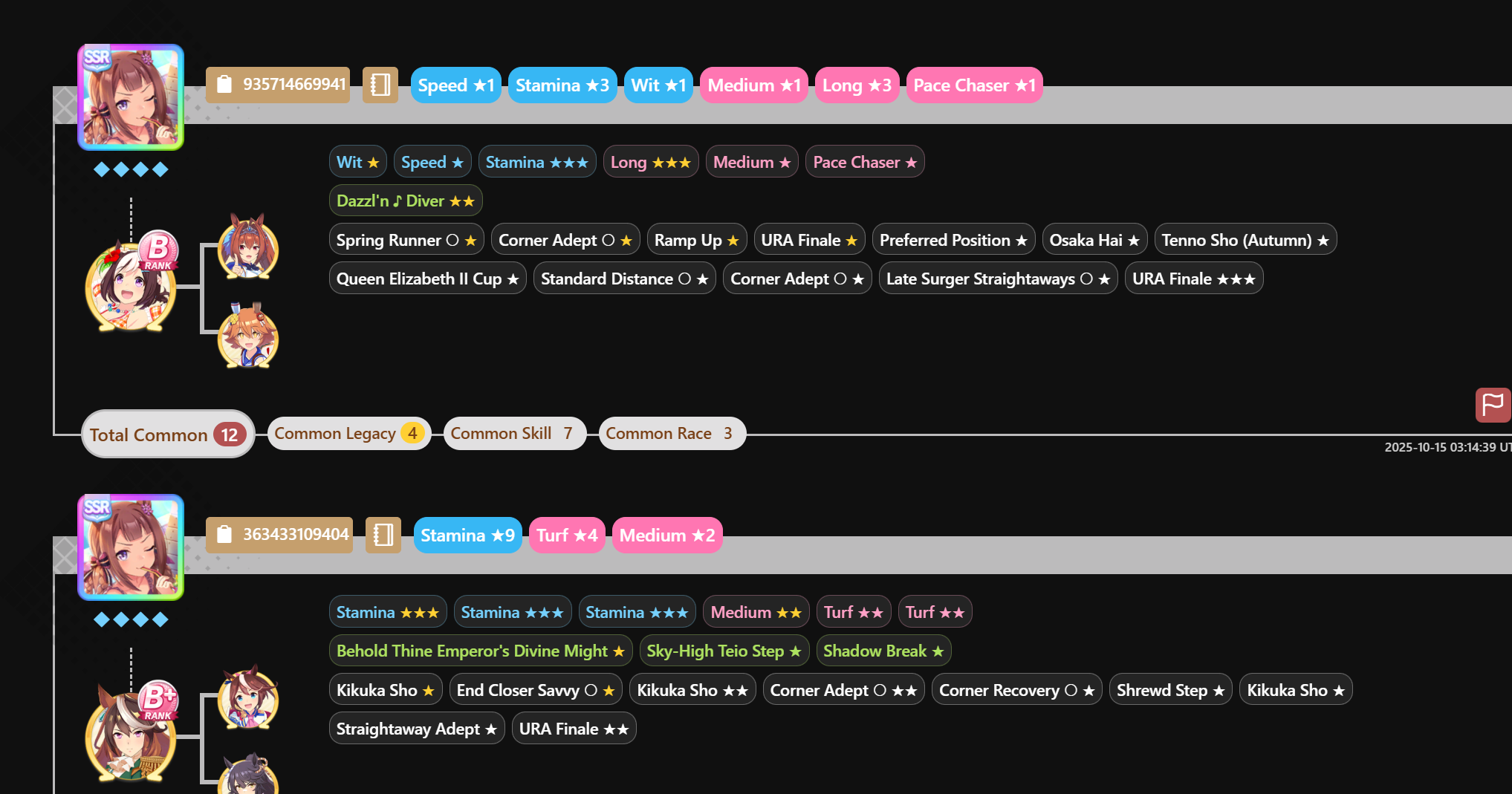This screenshot has width=1512, height=794.
Task: Select the Corner Adept ○ ★★ chip
Action: pos(844,690)
